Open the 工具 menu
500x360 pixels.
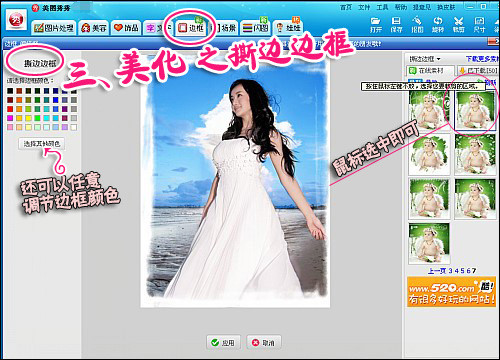coord(383,7)
